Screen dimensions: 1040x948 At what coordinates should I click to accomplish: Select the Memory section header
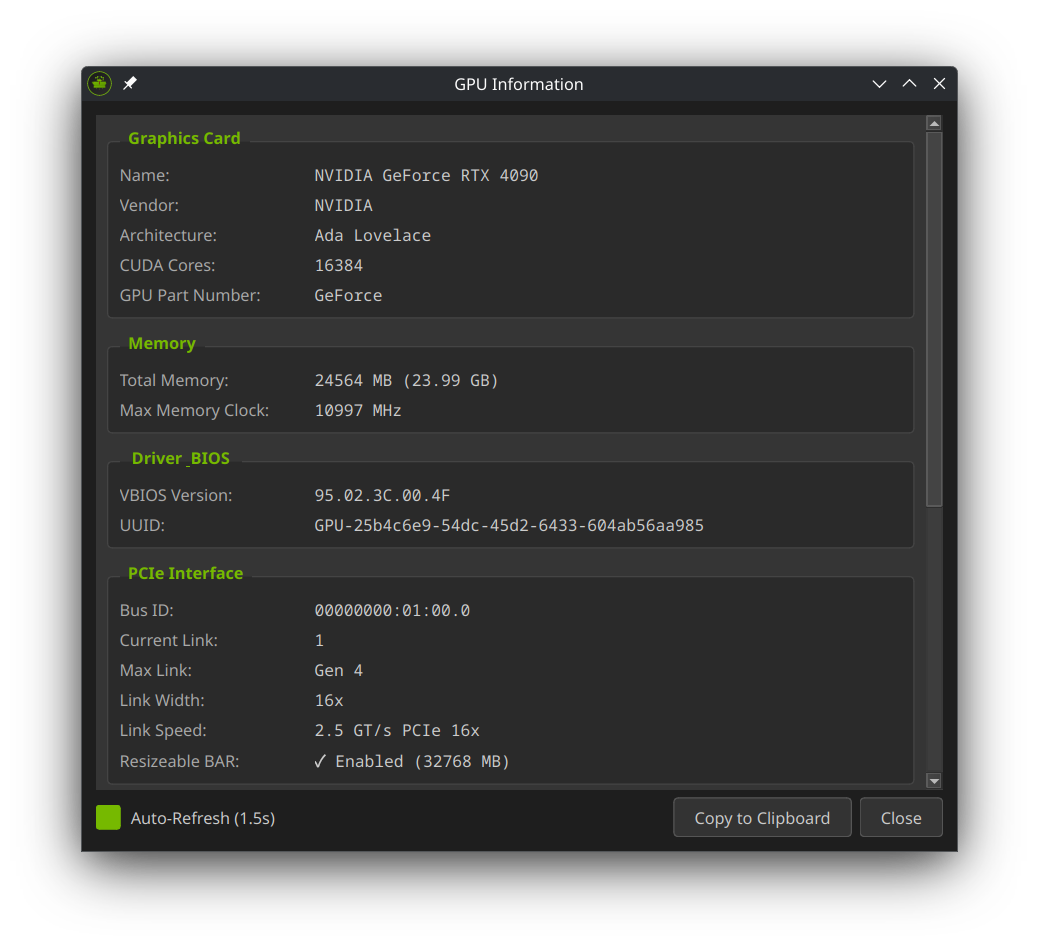162,343
